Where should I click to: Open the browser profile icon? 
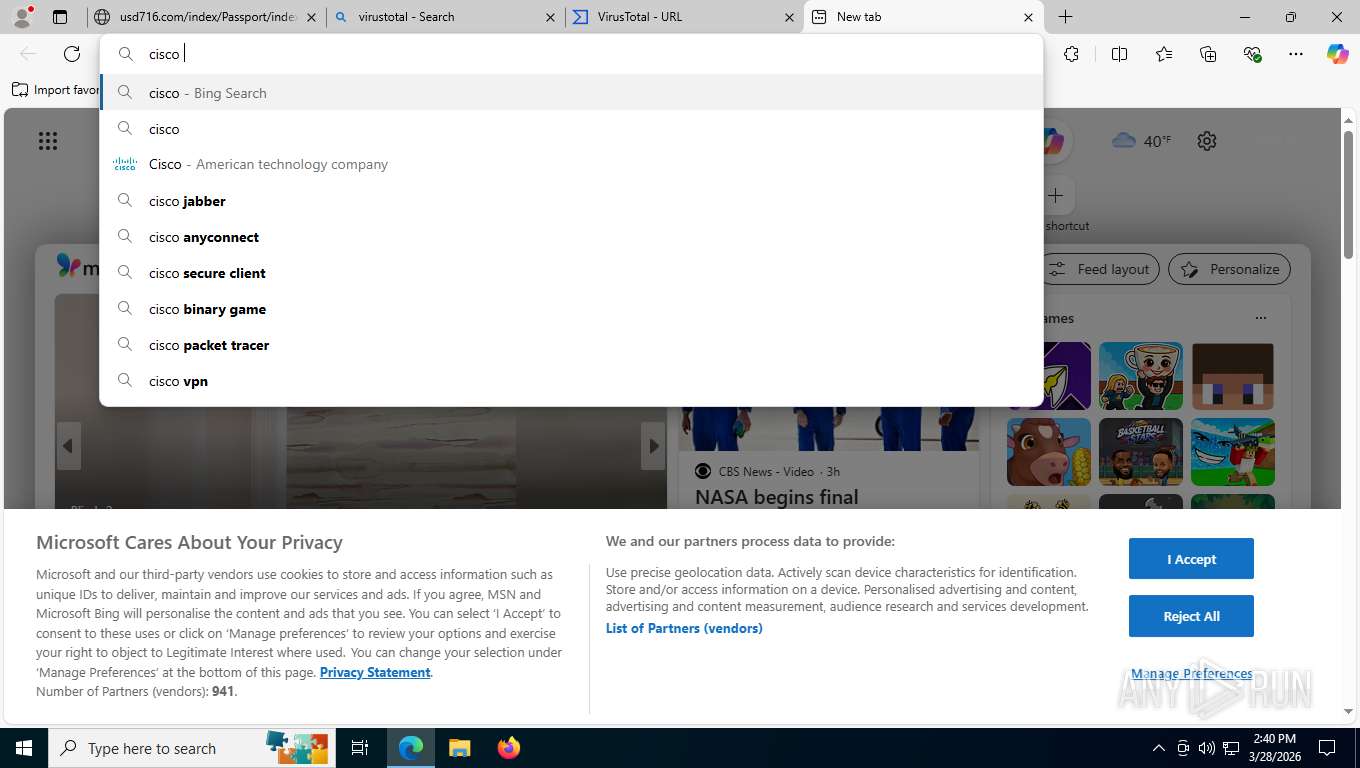21,17
